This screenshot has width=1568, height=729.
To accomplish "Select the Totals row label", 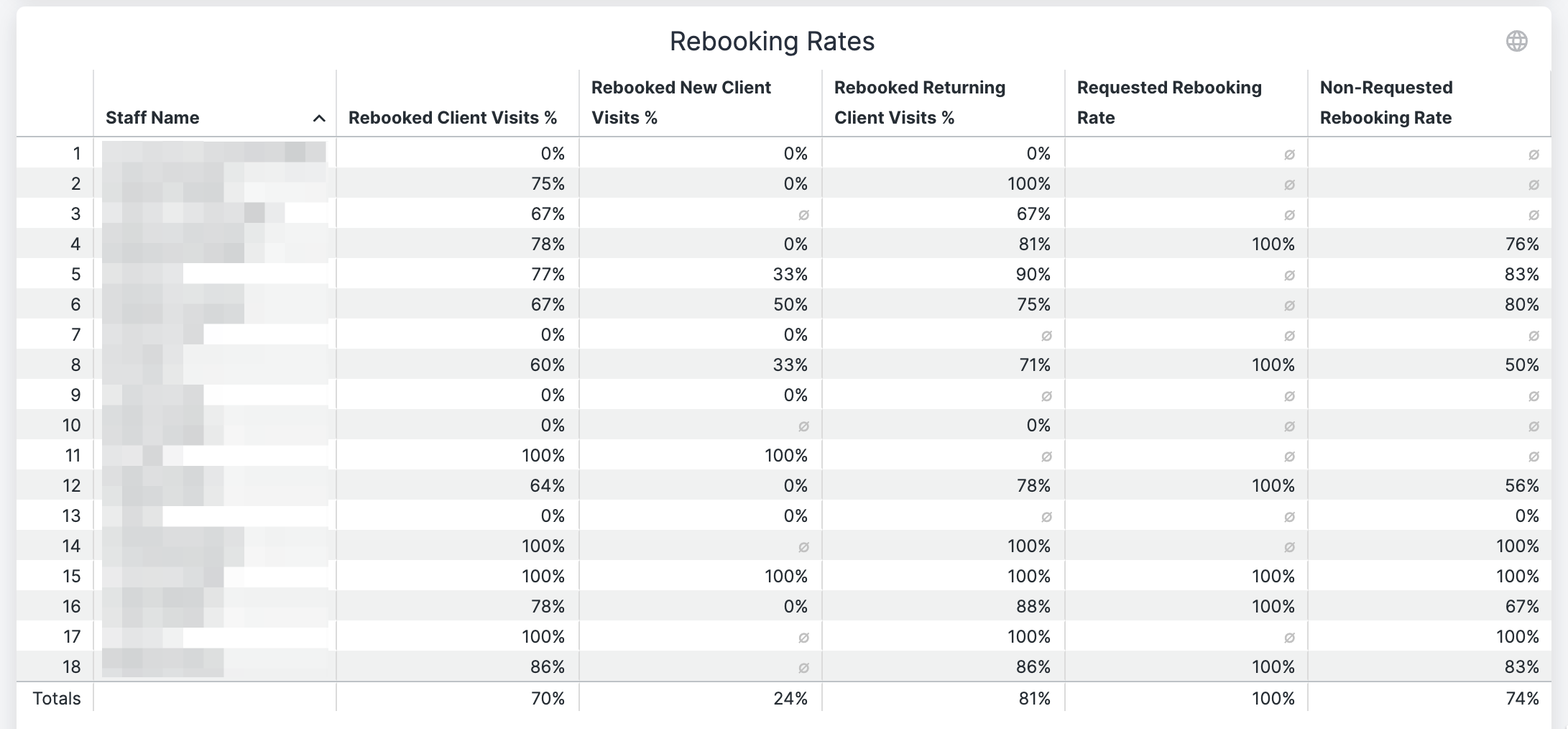I will (x=56, y=698).
